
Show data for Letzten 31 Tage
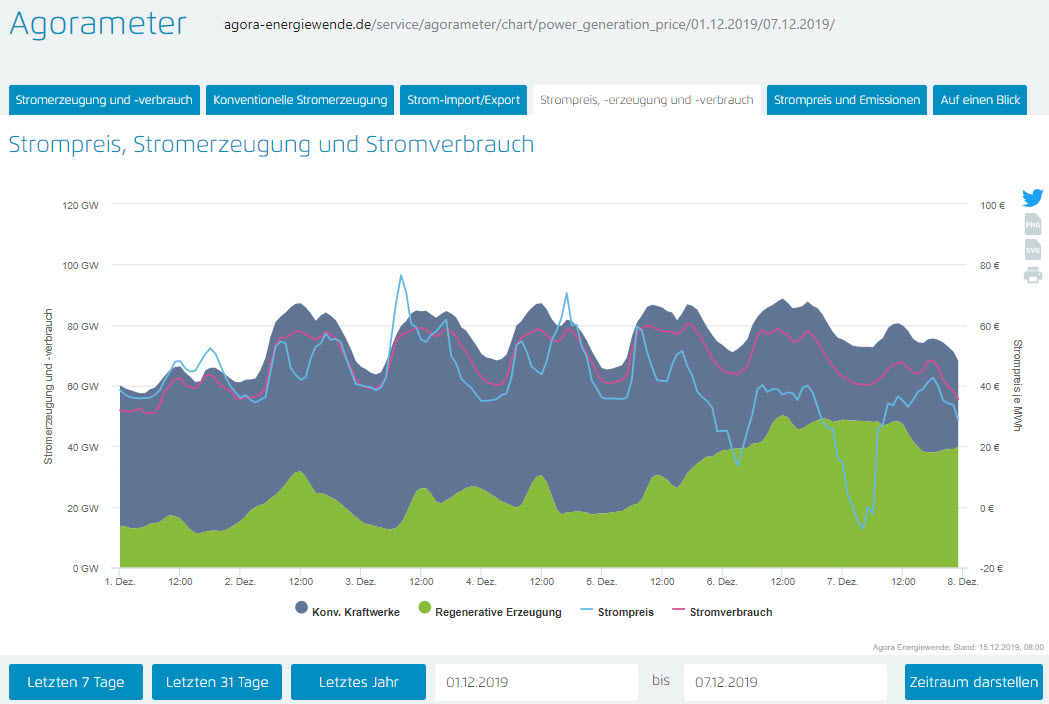pos(217,682)
